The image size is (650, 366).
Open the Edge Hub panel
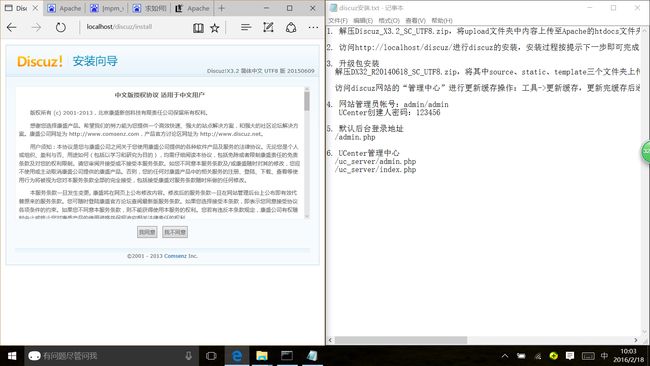(246, 27)
